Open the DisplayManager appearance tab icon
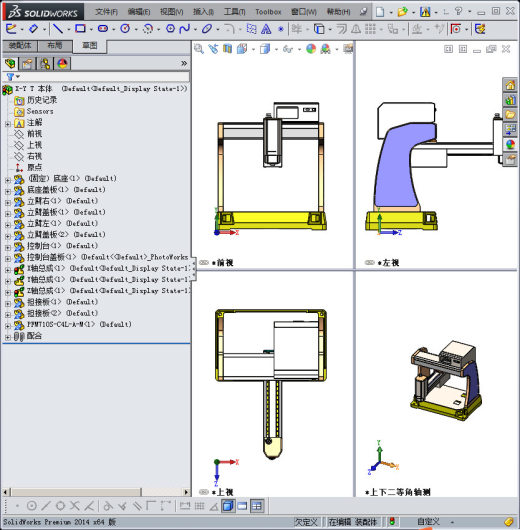Screen dimensions: 520x530 62,64
